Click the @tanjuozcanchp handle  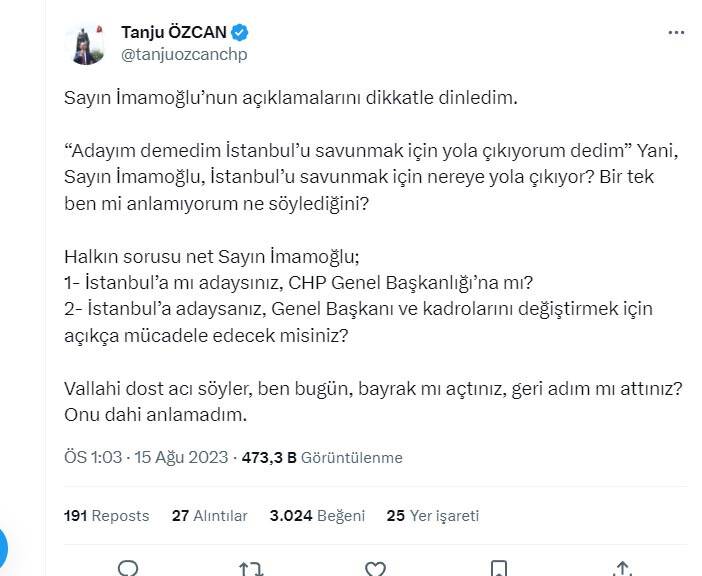[184, 55]
